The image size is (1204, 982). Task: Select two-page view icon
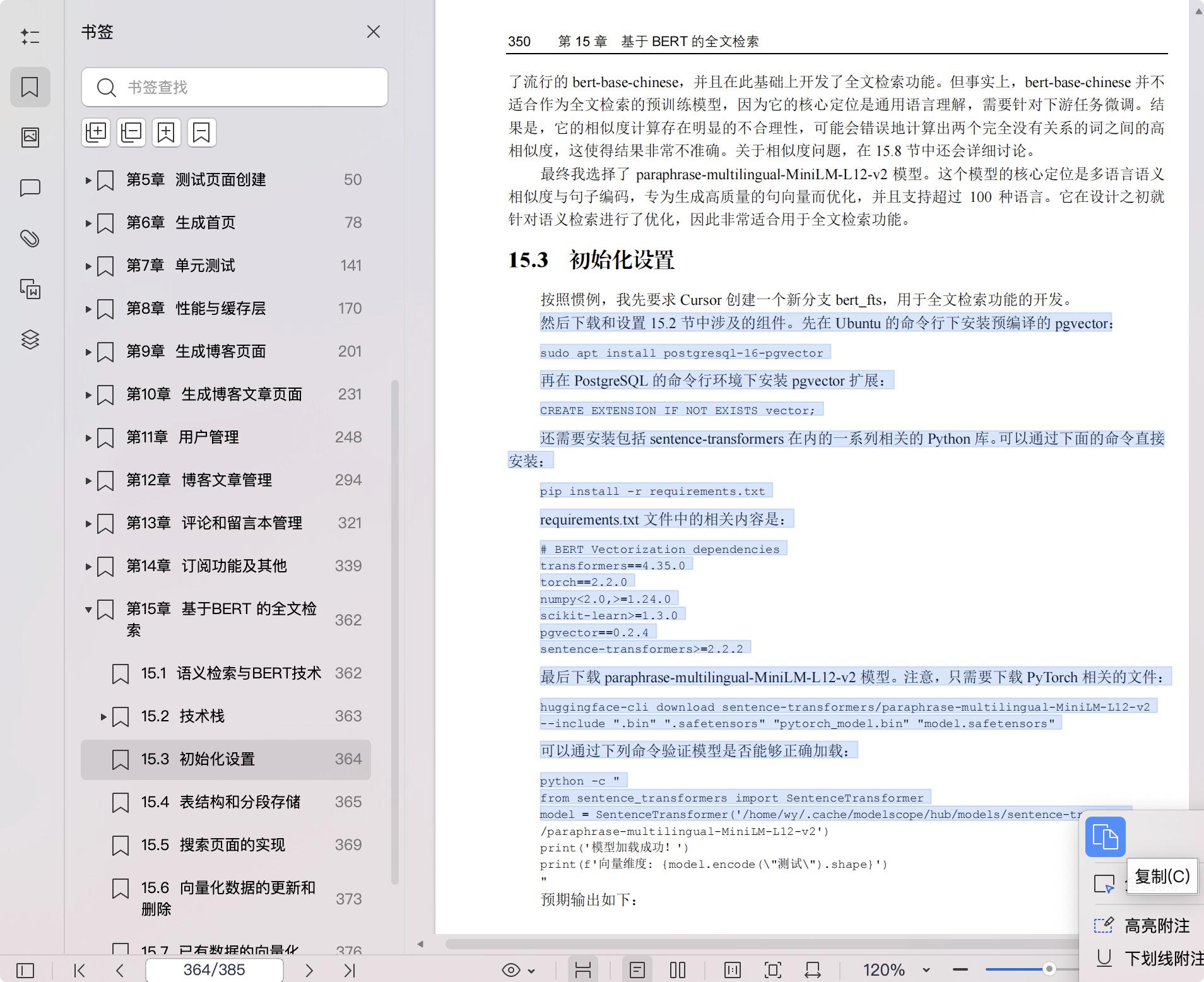tap(678, 970)
